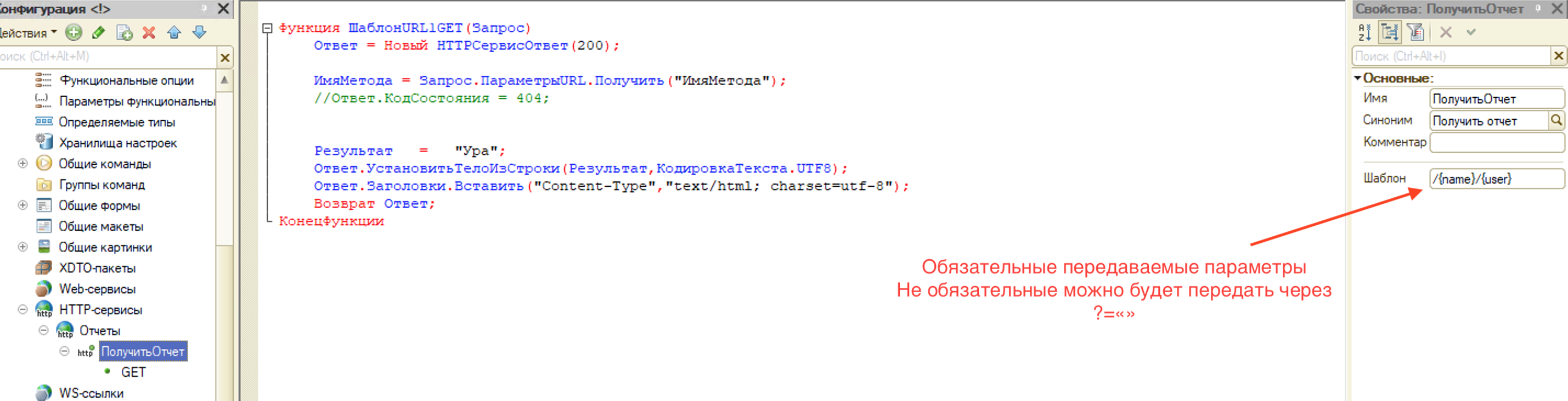Screen dimensions: 1568x401
Task: Toggle the group-by-category properties view
Action: [x=1390, y=32]
